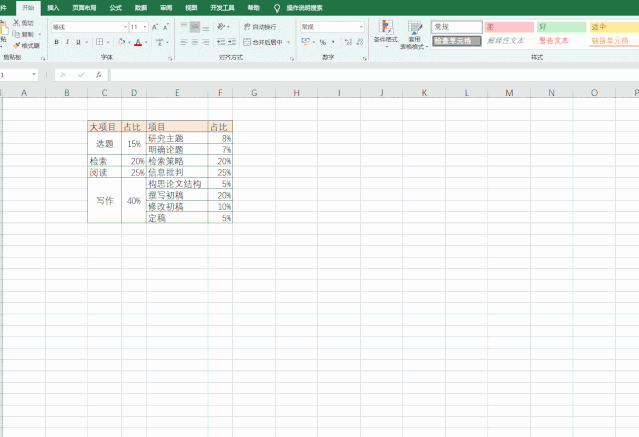Click the Increase Font Size icon
This screenshot has width=639, height=437.
(x=155, y=27)
